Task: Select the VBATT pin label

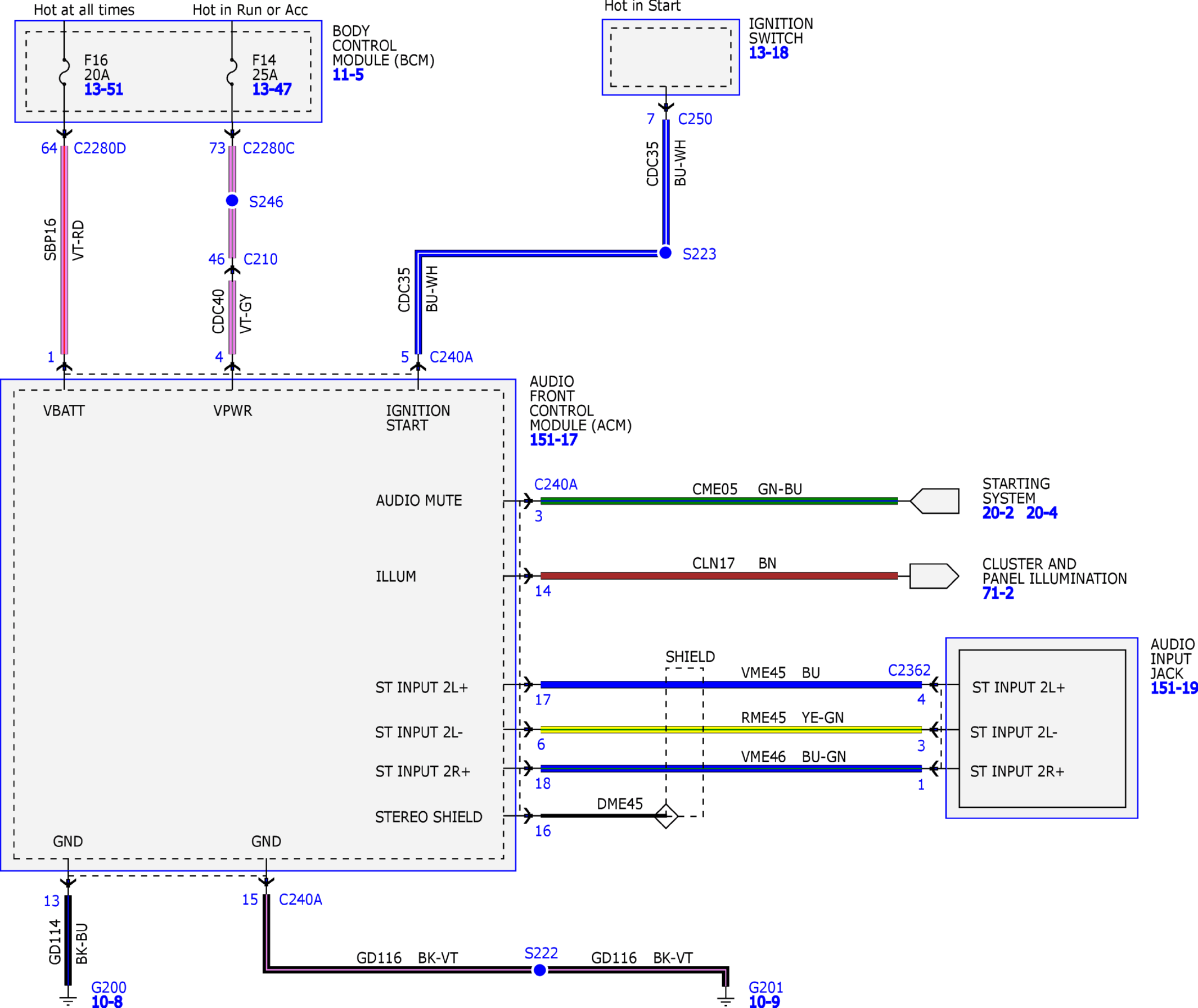Action: tap(64, 411)
